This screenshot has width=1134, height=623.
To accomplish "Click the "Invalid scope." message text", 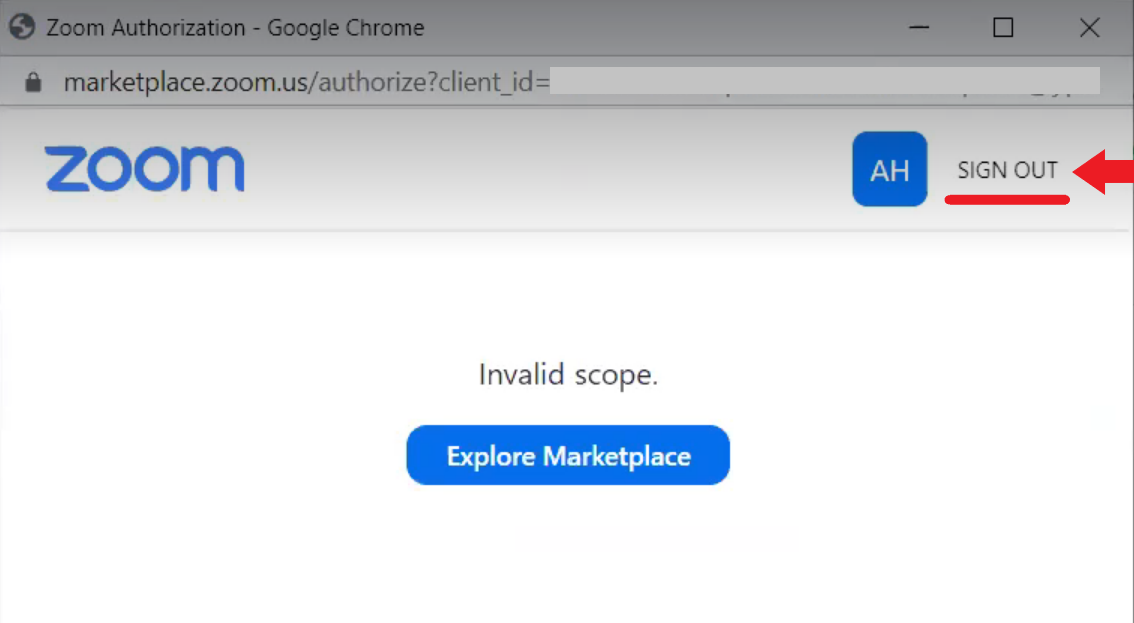I will click(568, 375).
